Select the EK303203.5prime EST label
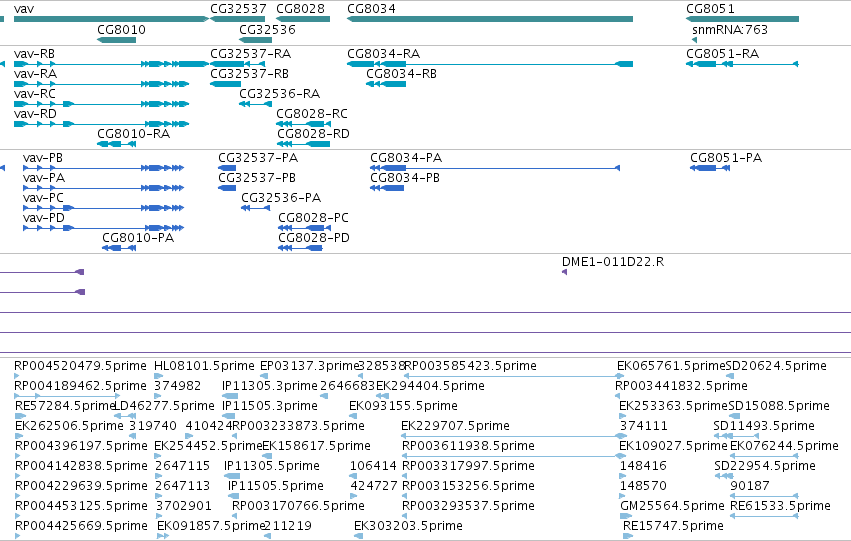The height and width of the screenshot is (541, 851). [x=408, y=525]
